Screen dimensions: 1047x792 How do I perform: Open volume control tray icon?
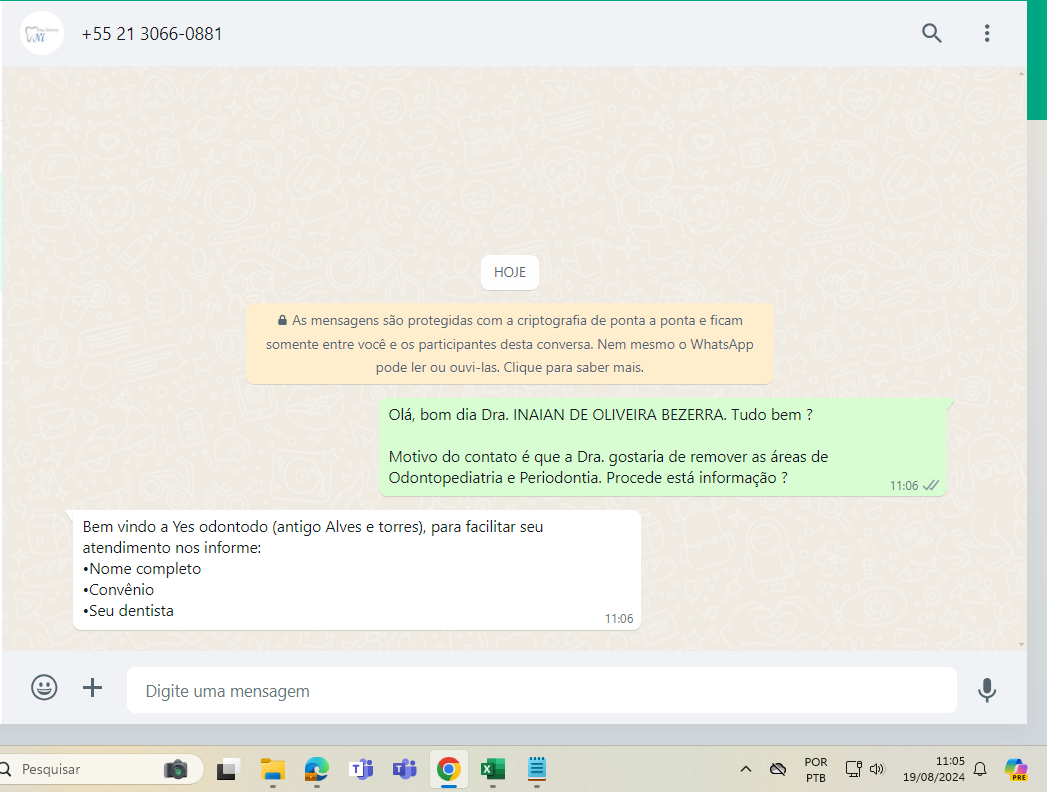877,769
